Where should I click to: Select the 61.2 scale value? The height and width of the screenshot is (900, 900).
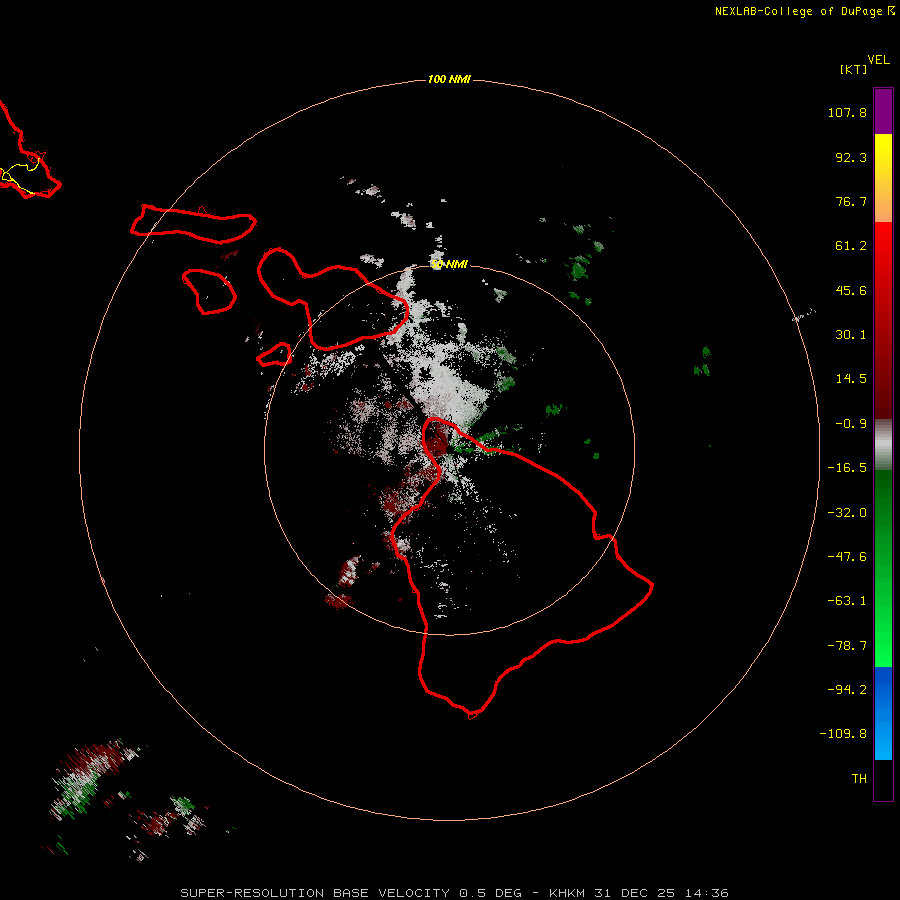(x=851, y=246)
